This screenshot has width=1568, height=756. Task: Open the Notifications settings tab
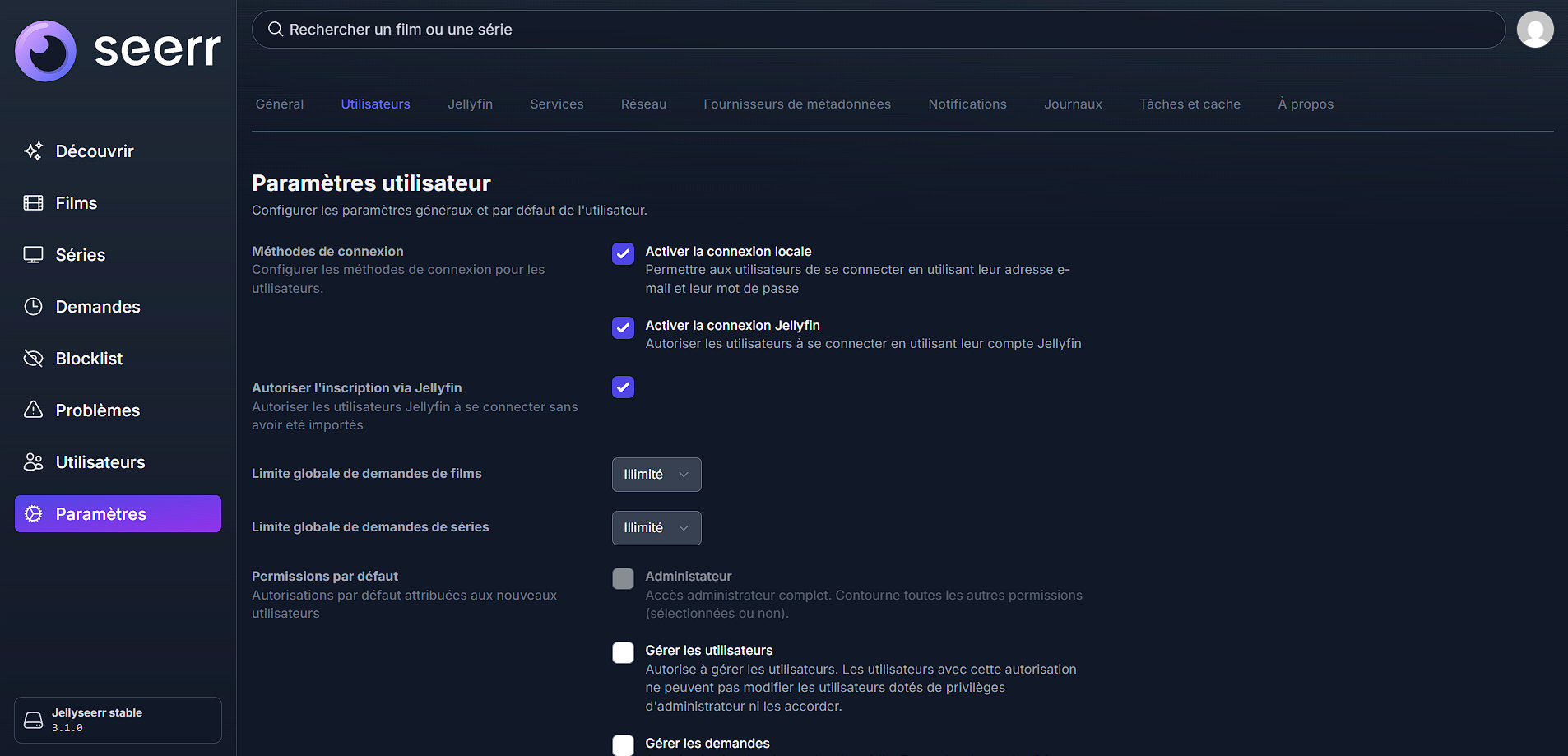point(967,104)
